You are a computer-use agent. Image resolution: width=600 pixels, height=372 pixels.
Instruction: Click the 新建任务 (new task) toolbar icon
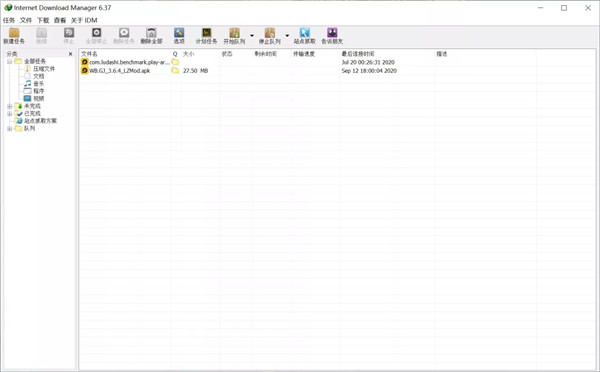pyautogui.click(x=14, y=36)
